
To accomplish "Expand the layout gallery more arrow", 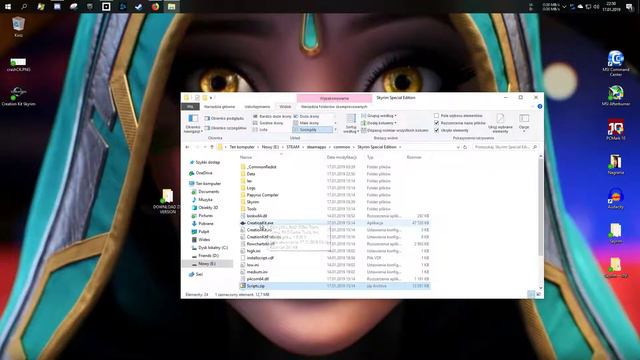I will pyautogui.click(x=336, y=130).
